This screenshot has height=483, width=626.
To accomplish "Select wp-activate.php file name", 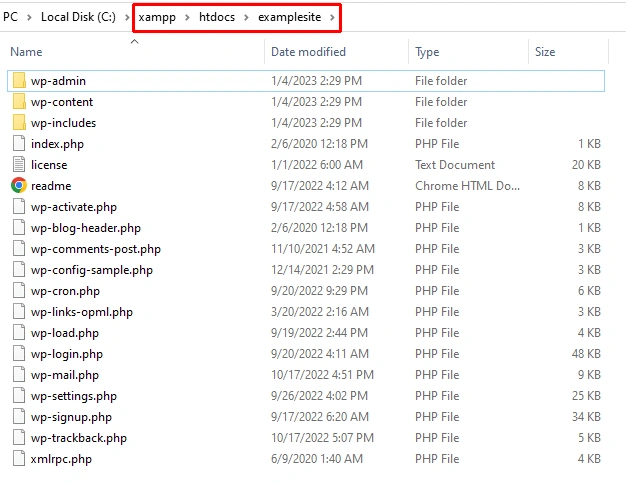I will click(74, 207).
